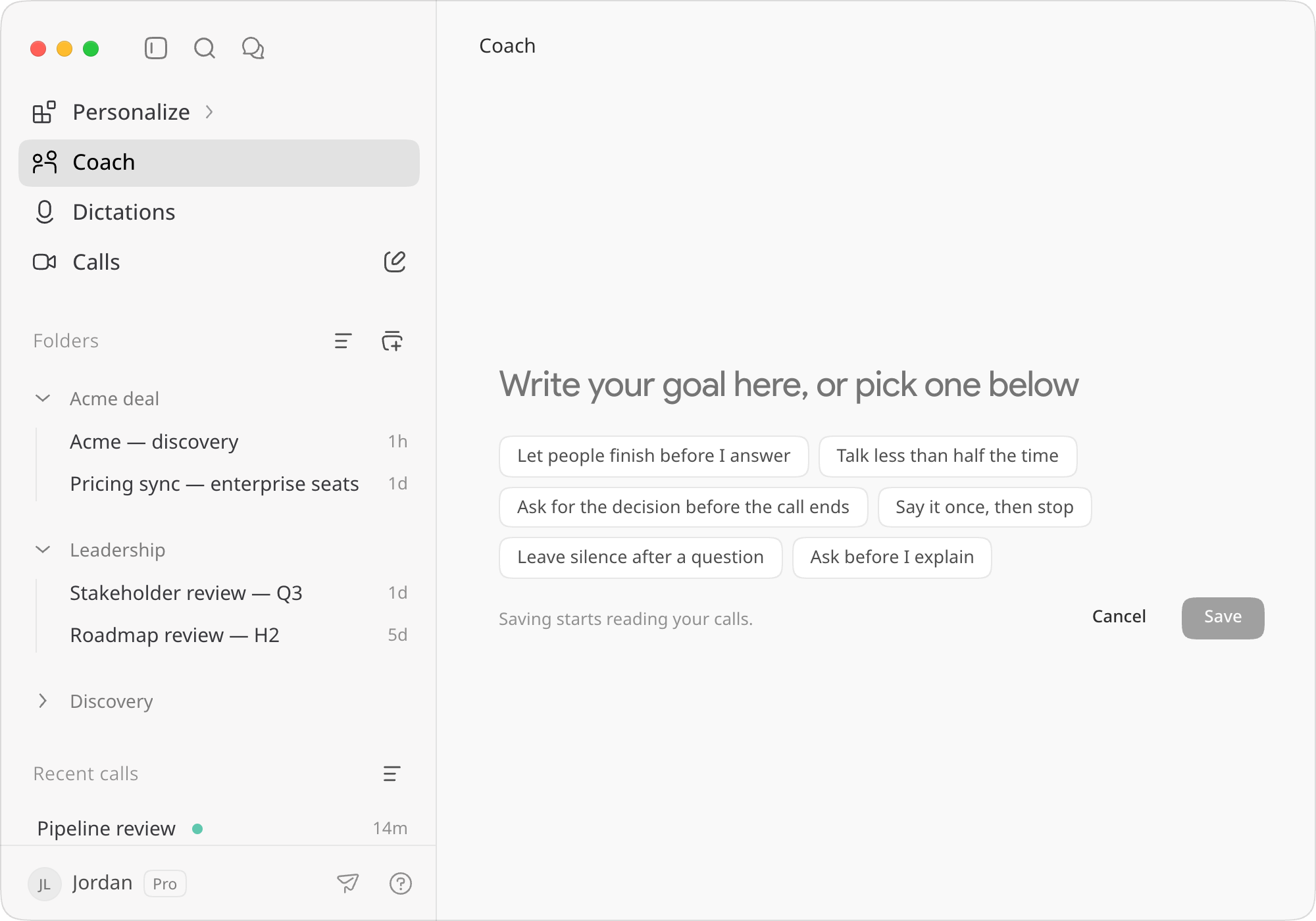Click the '14m' timestamp on Pipeline review

click(390, 828)
